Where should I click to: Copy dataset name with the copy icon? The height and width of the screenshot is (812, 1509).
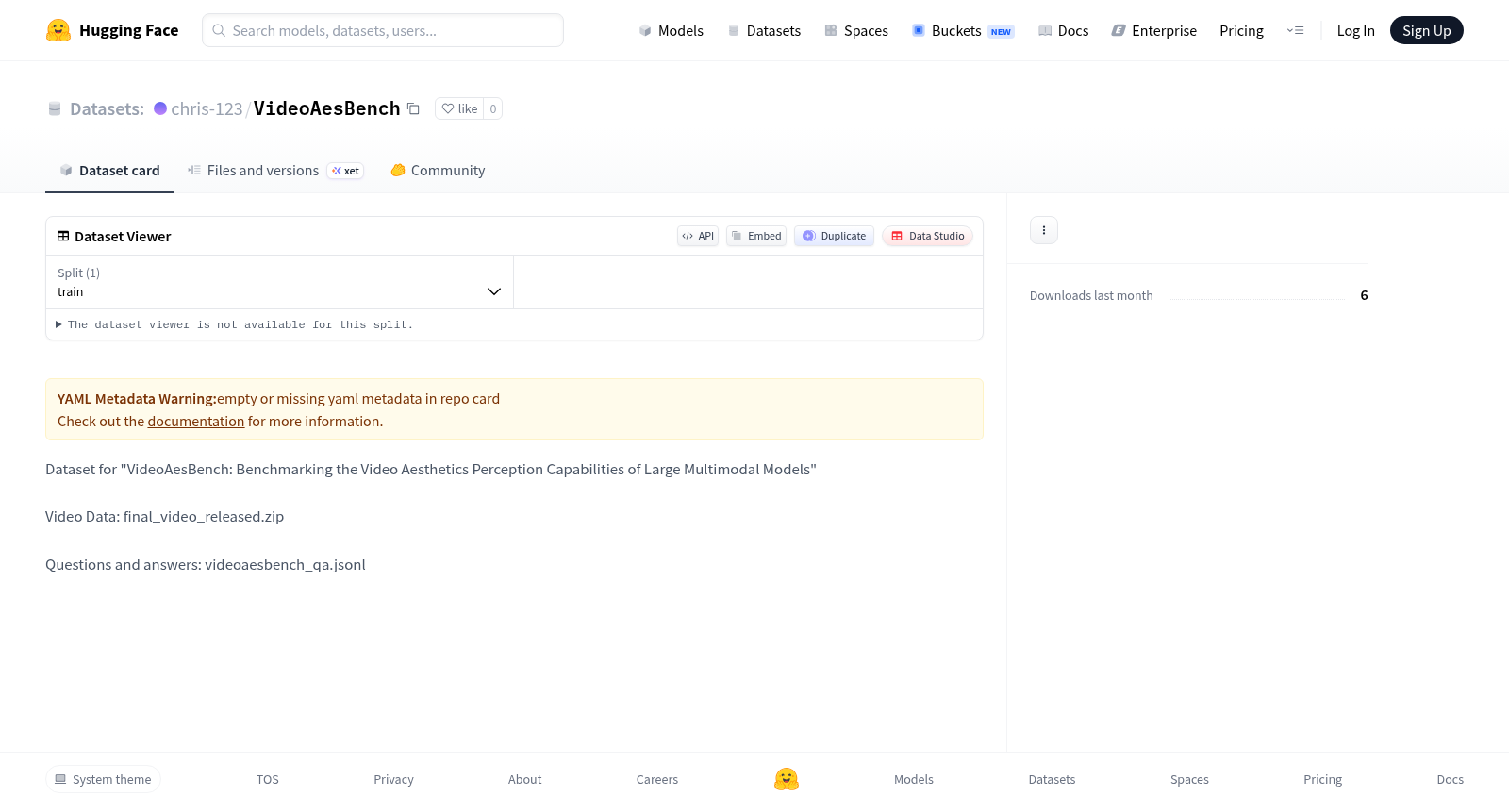point(413,108)
